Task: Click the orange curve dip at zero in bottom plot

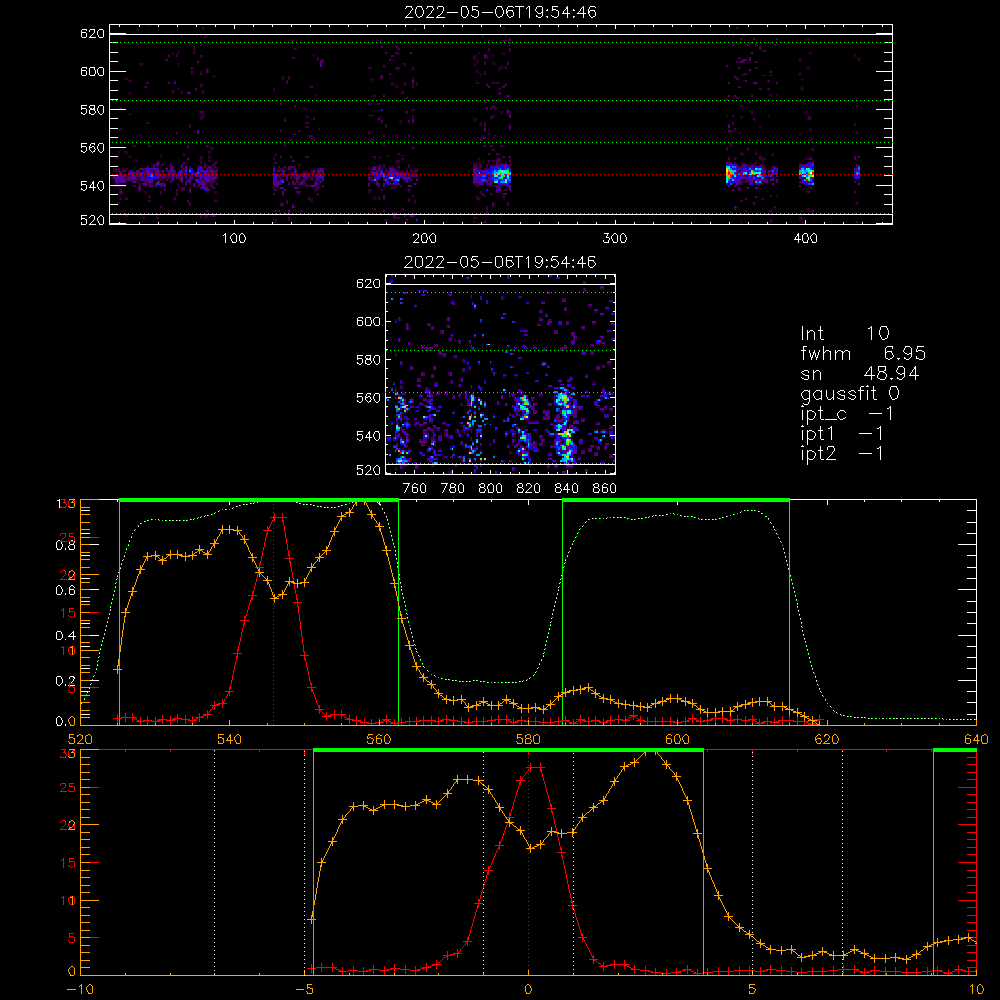Action: coord(531,848)
